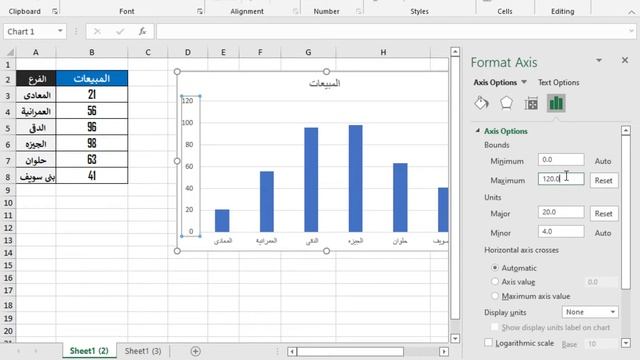Click the horizontal scrollbar thumb
640x360 pixels.
(350, 351)
